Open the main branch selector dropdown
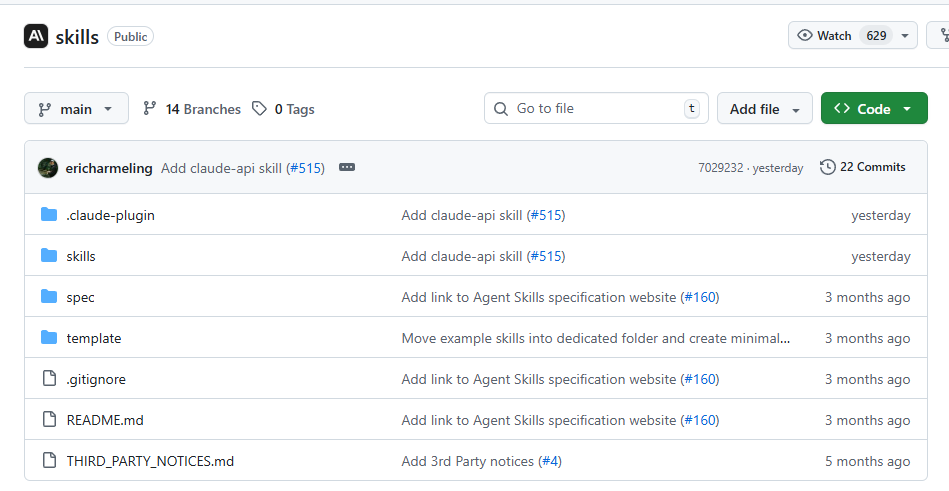 [x=76, y=108]
